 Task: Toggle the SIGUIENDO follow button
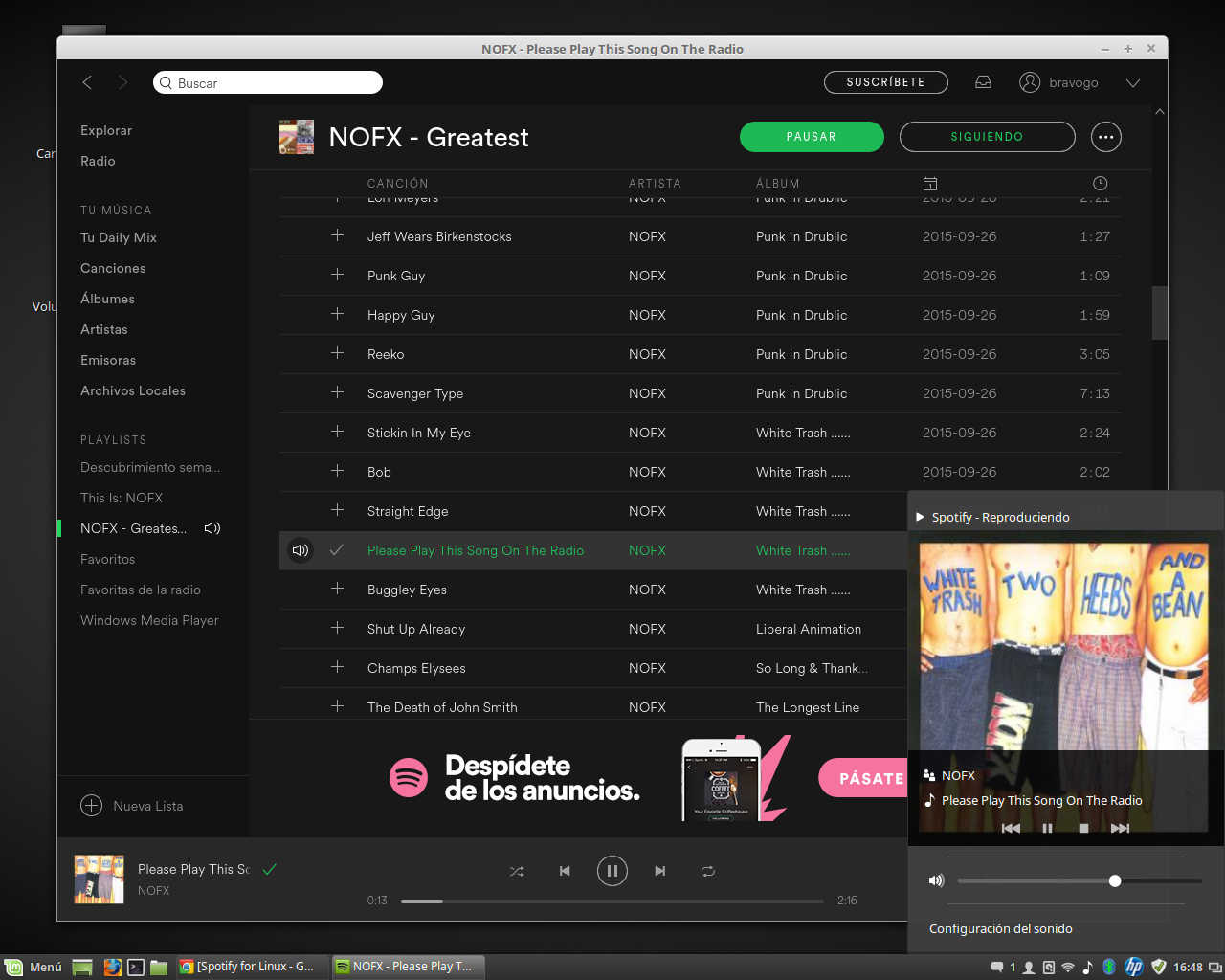(988, 137)
